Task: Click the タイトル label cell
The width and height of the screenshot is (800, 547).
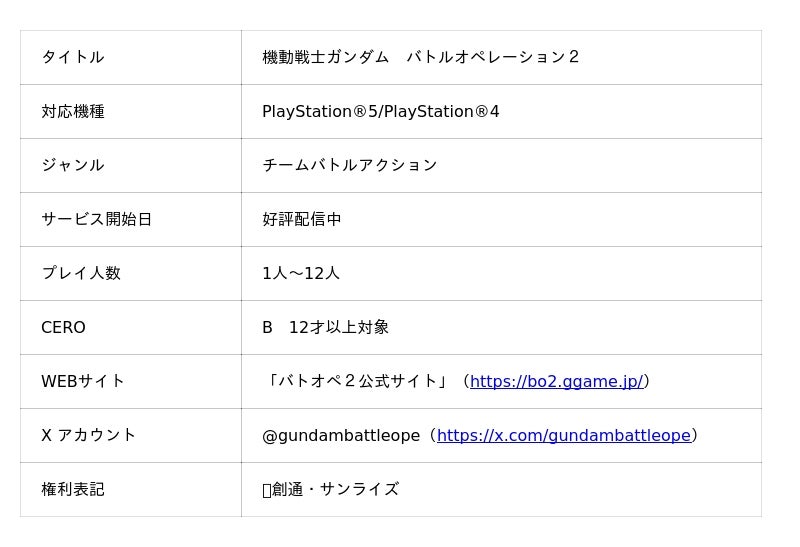Action: click(73, 57)
